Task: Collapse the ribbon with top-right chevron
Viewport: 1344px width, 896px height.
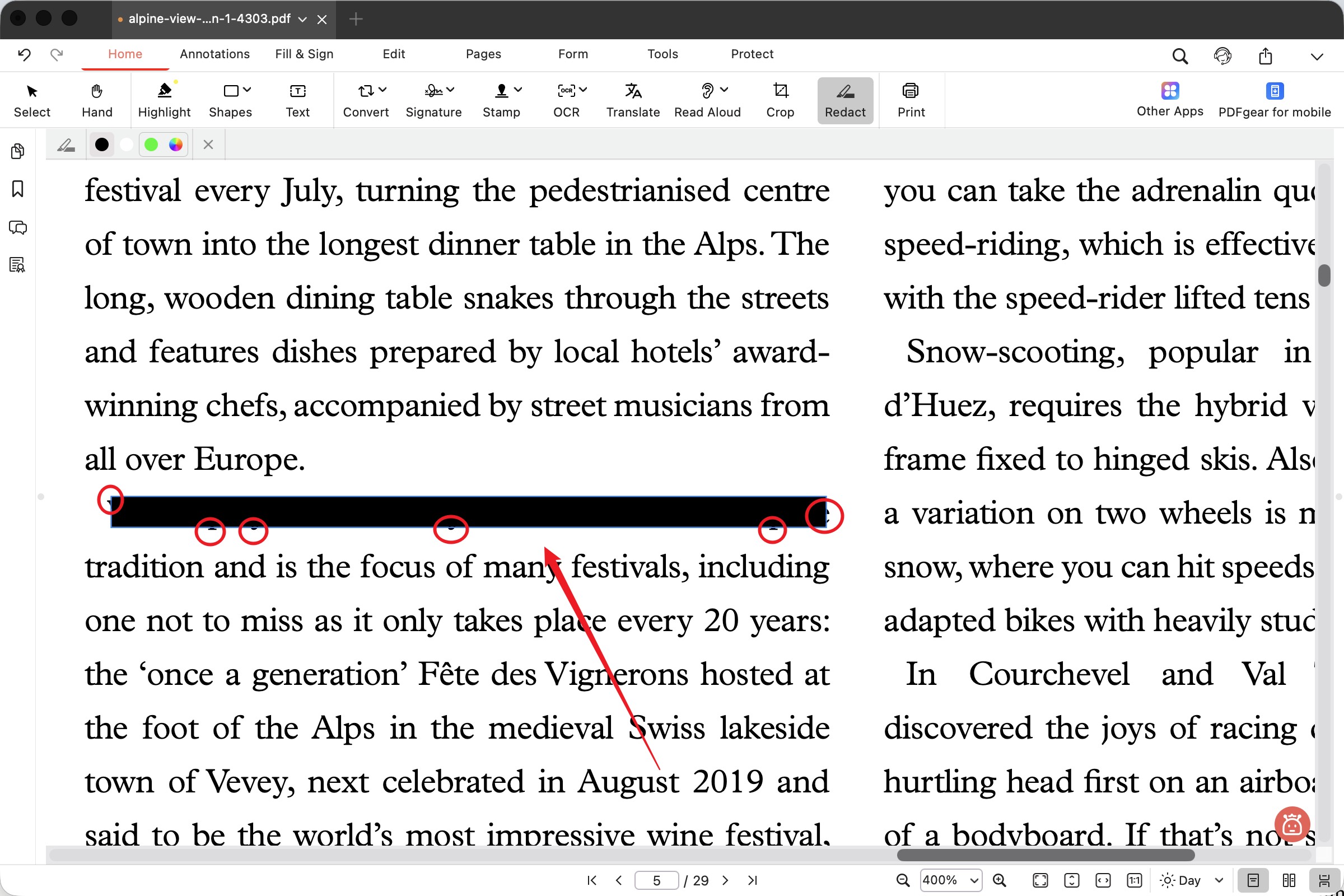Action: [x=1317, y=56]
